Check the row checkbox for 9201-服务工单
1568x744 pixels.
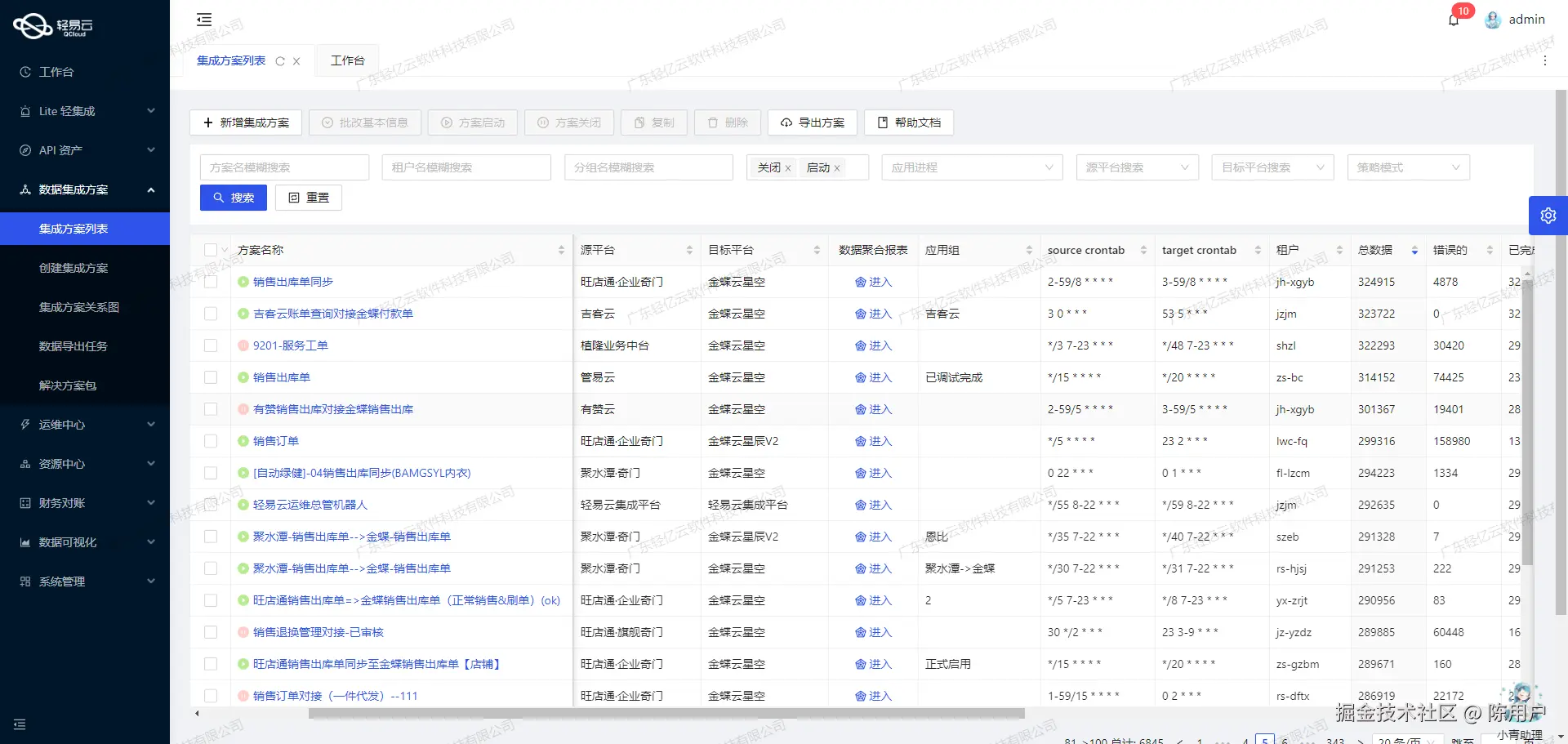point(211,345)
